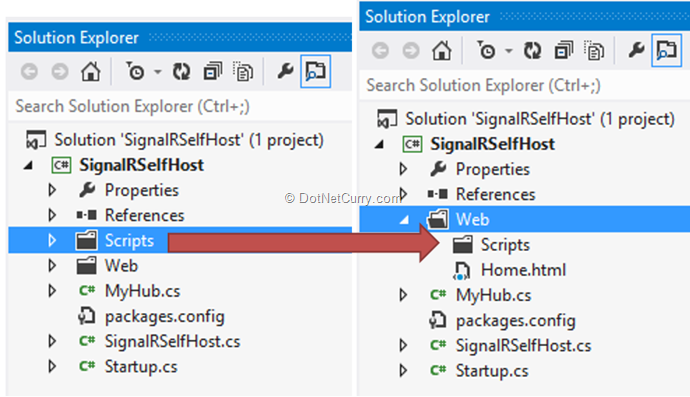Select SignalRSelfHost project node in left panel
This screenshot has height=397, width=690.
point(142,165)
